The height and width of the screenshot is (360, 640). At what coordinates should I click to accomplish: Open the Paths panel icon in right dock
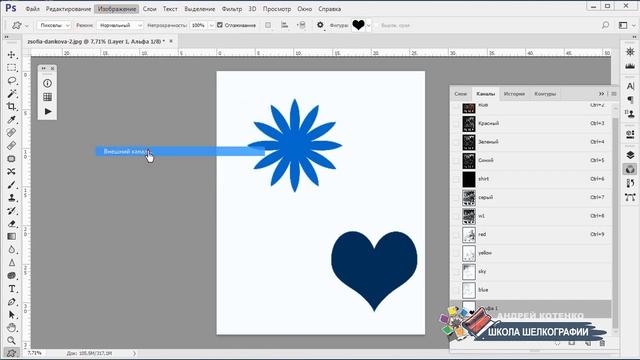pyautogui.click(x=630, y=198)
